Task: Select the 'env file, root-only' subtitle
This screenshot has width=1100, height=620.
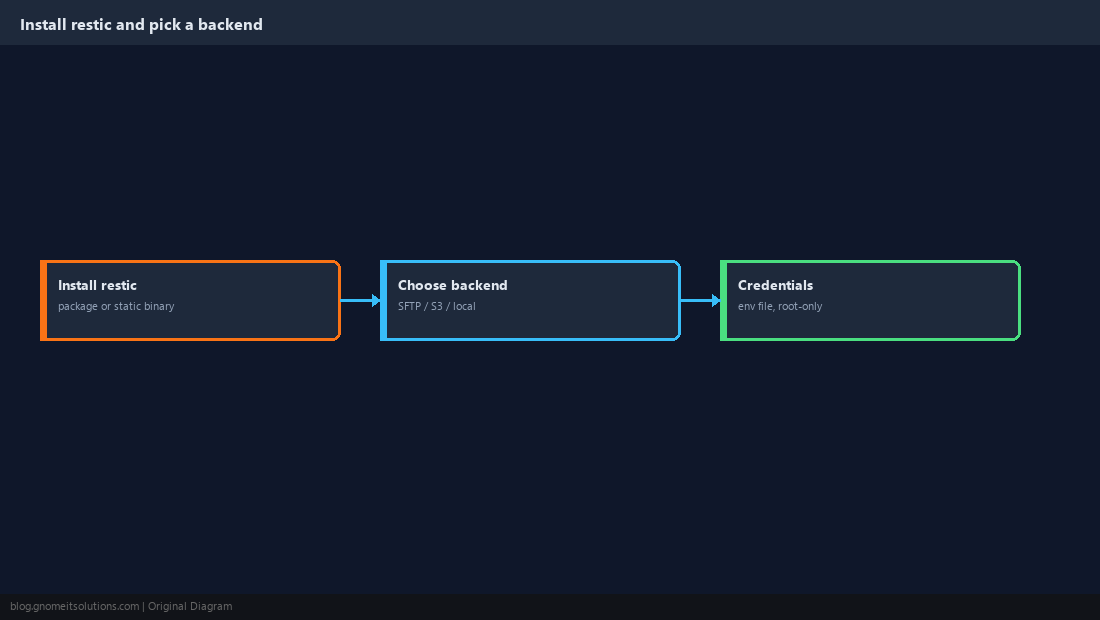Action: point(780,306)
